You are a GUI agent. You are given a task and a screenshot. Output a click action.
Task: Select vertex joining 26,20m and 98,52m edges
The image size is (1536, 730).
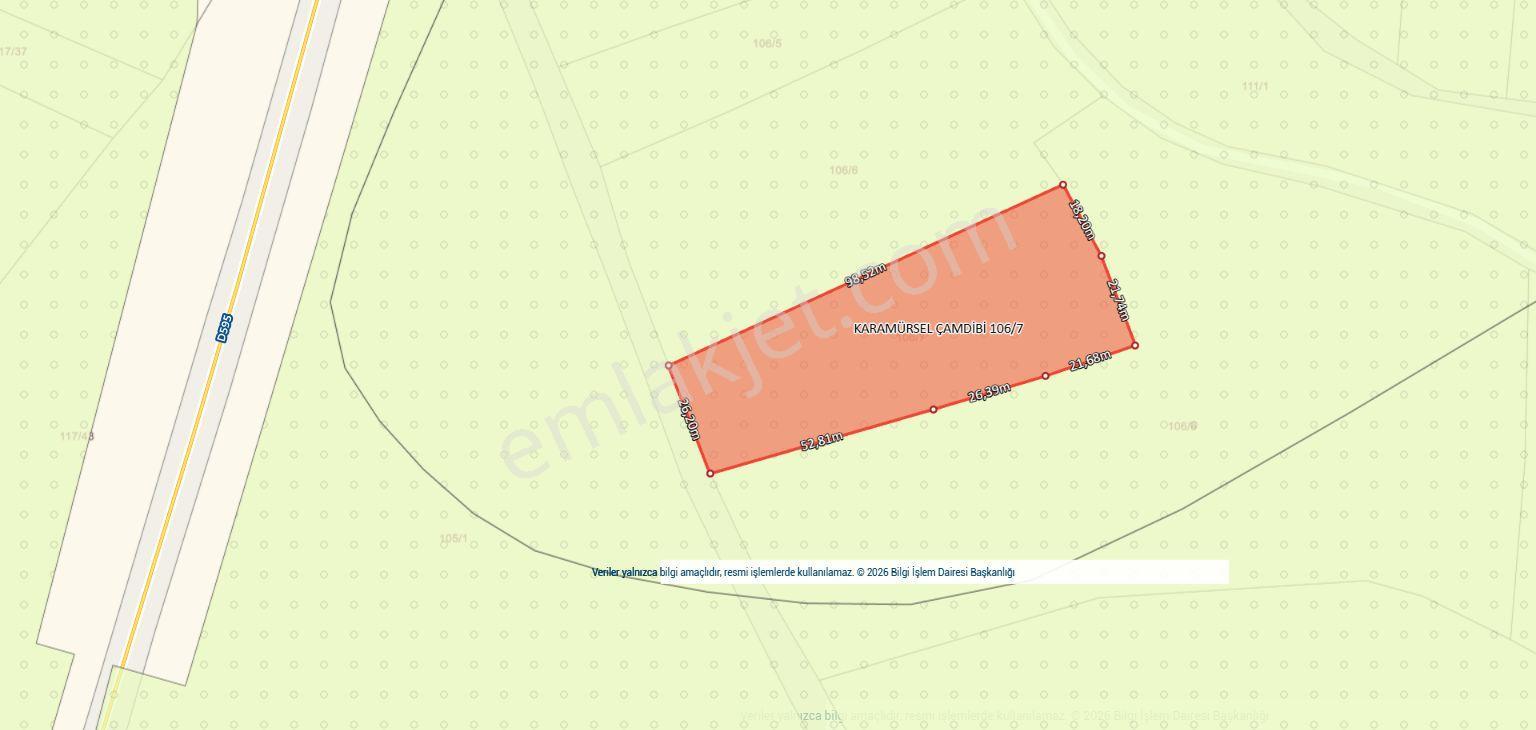(x=669, y=365)
